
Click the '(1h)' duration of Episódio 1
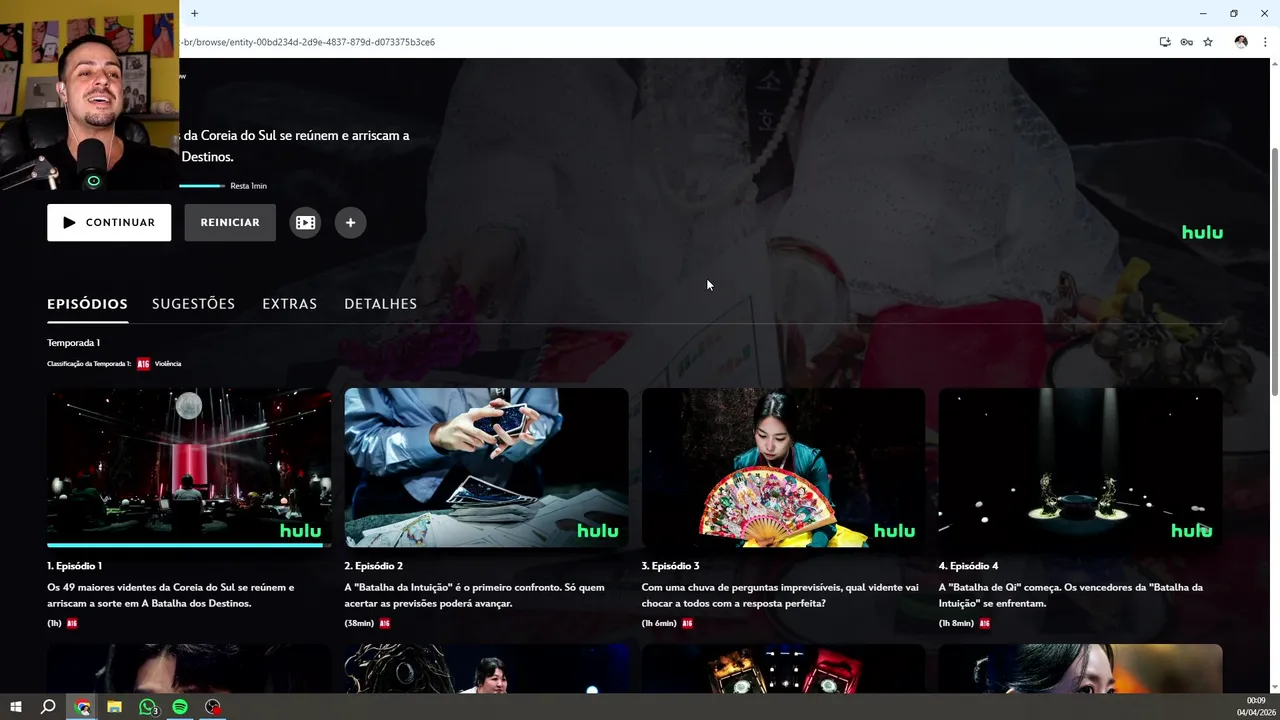[x=54, y=623]
